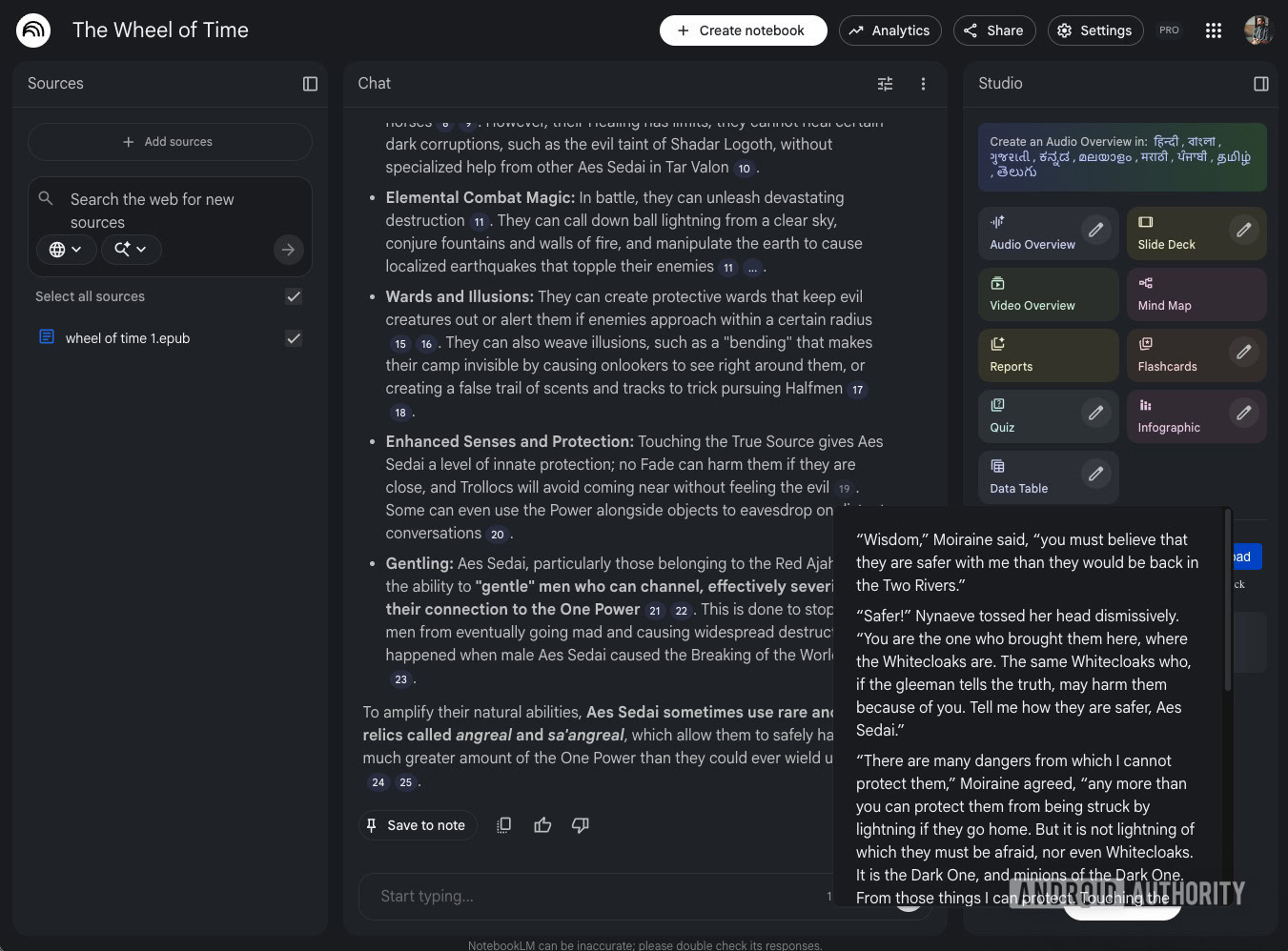
Task: Click Save to note
Action: (x=416, y=825)
